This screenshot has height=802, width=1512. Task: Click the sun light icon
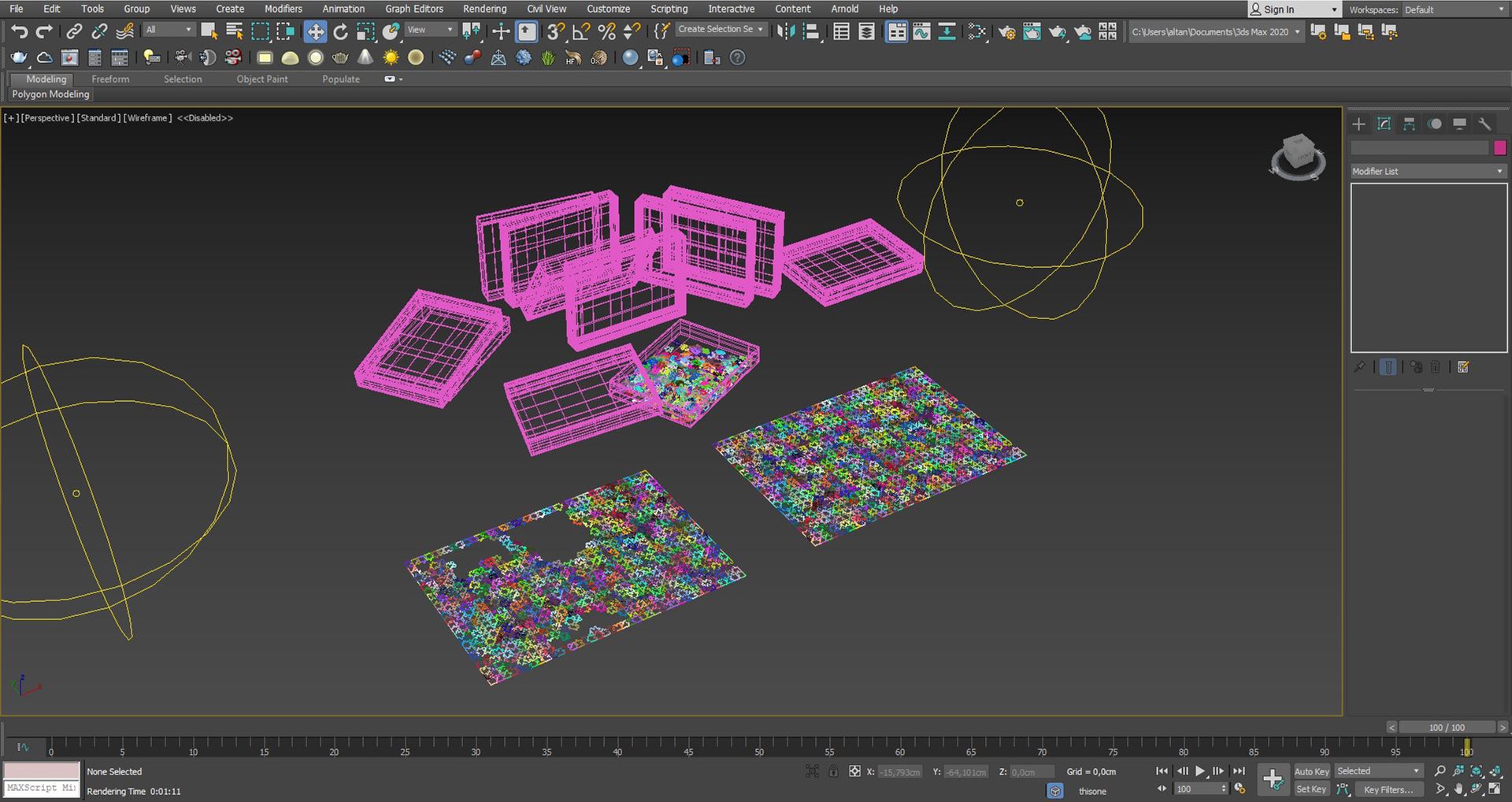(x=391, y=58)
